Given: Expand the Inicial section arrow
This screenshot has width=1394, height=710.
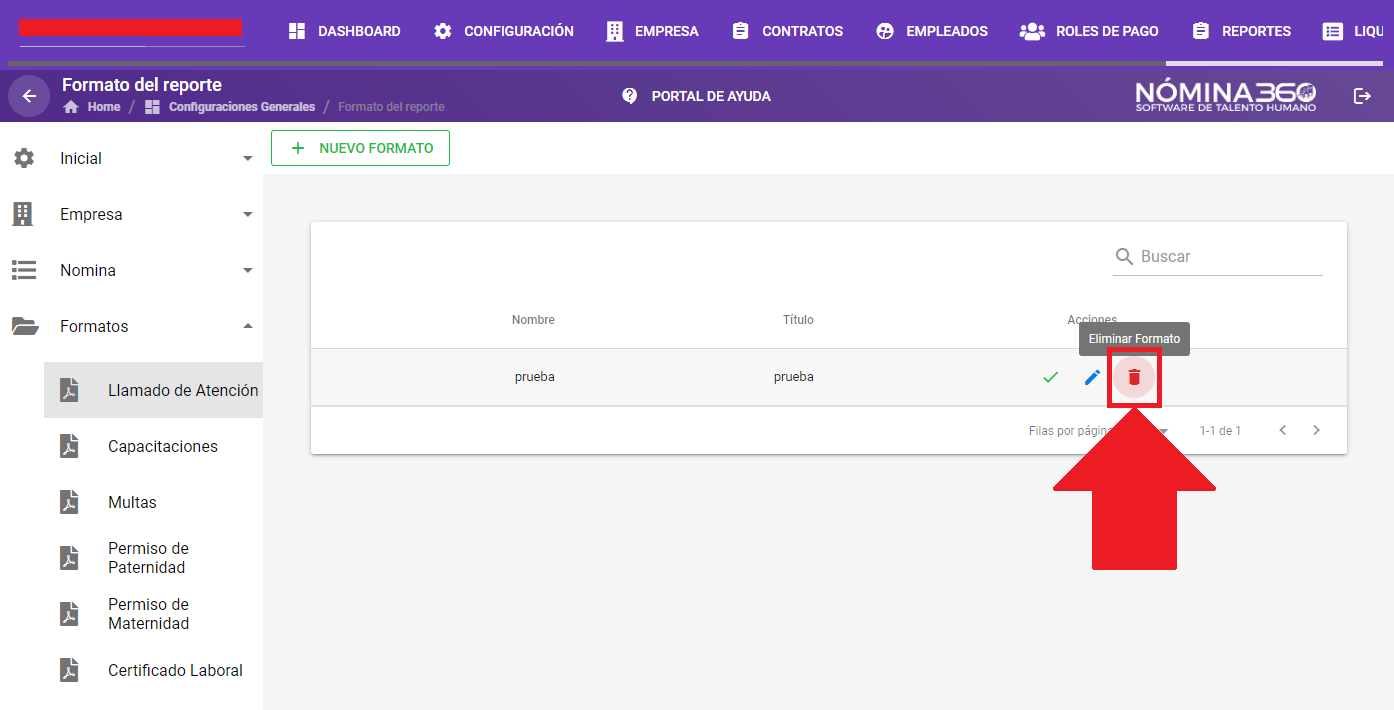Looking at the screenshot, I should [x=248, y=158].
